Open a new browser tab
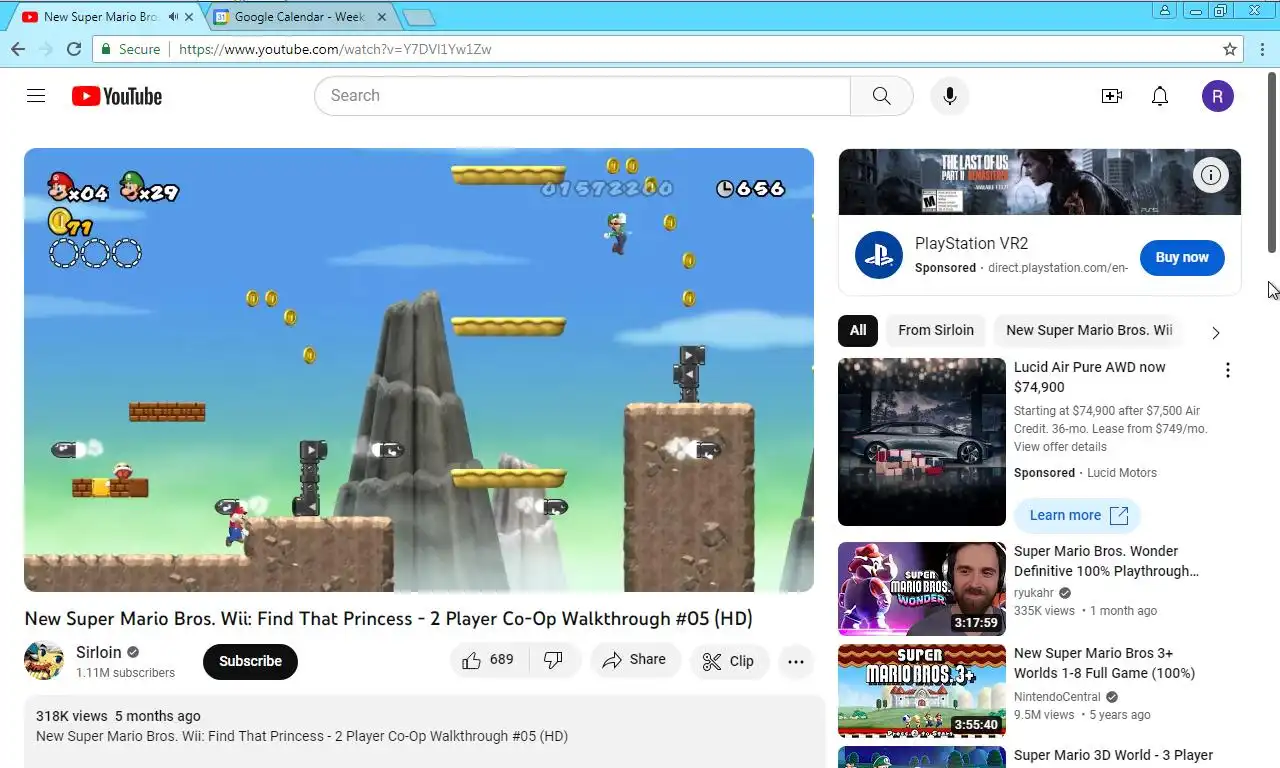This screenshot has width=1280, height=768. coord(418,17)
